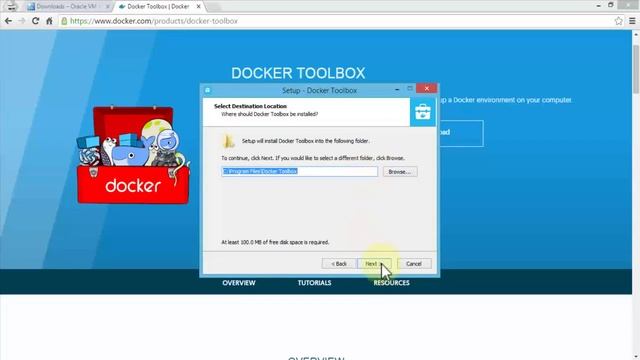Image resolution: width=640 pixels, height=360 pixels.
Task: Select the Docker Toolbox | Docker tab
Action: point(157,7)
